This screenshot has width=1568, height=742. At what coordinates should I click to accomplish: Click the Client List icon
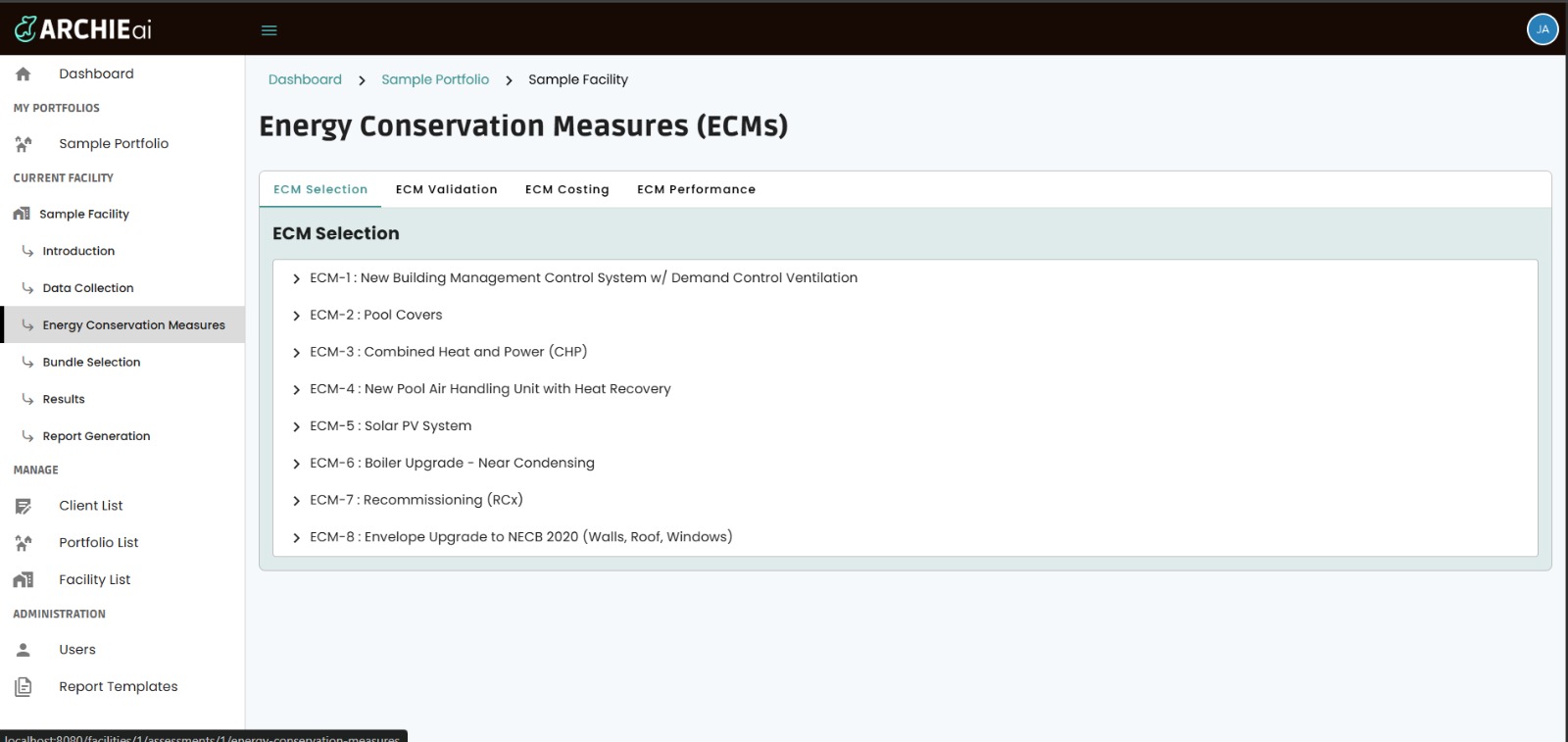coord(24,506)
